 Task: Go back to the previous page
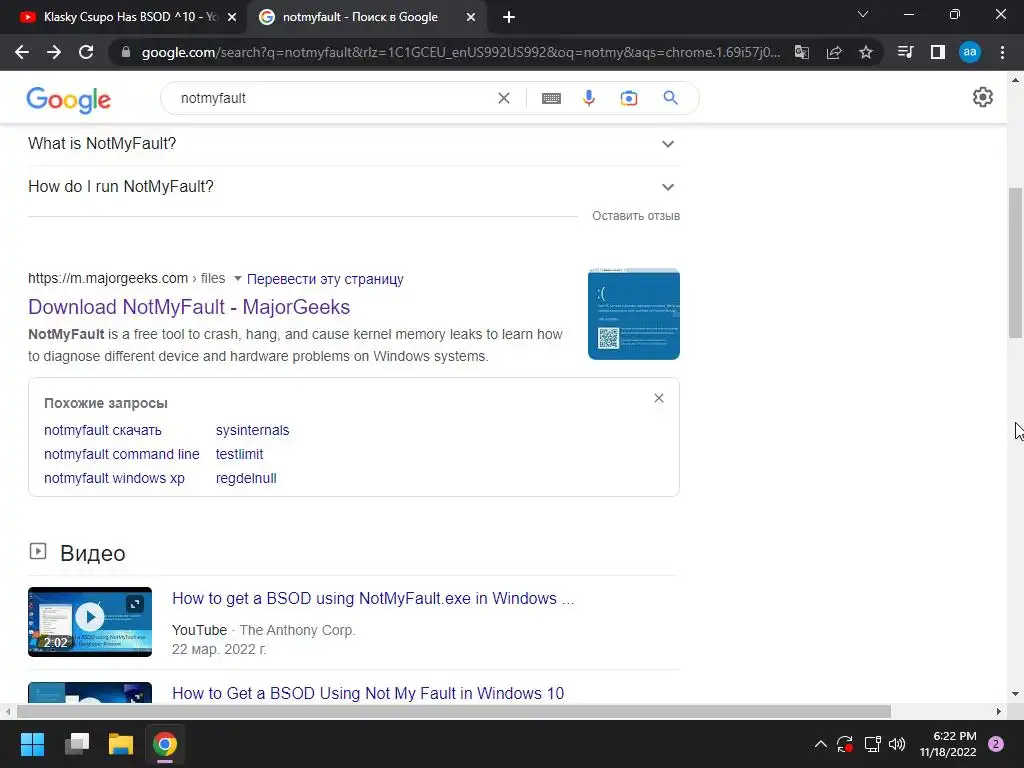[22, 52]
